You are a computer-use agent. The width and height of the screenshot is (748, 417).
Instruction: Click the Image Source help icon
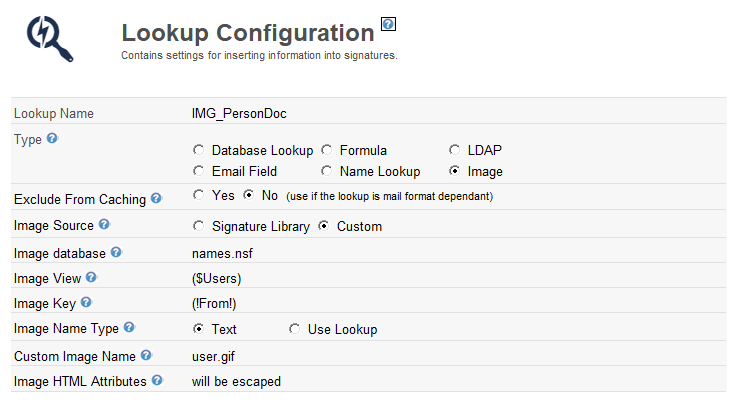tap(104, 225)
